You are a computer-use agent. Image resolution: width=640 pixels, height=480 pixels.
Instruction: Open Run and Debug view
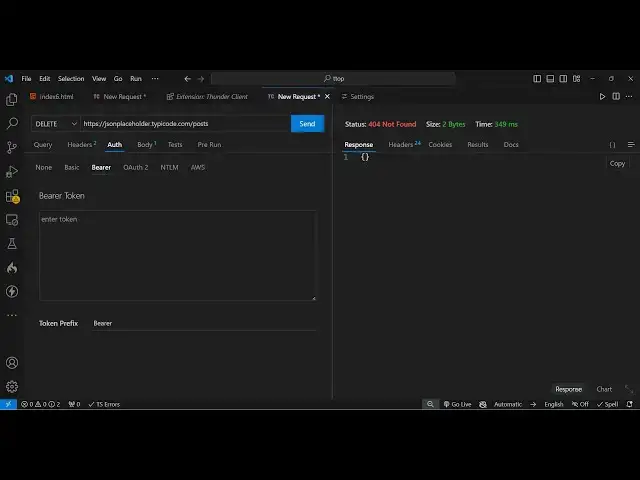[12, 171]
